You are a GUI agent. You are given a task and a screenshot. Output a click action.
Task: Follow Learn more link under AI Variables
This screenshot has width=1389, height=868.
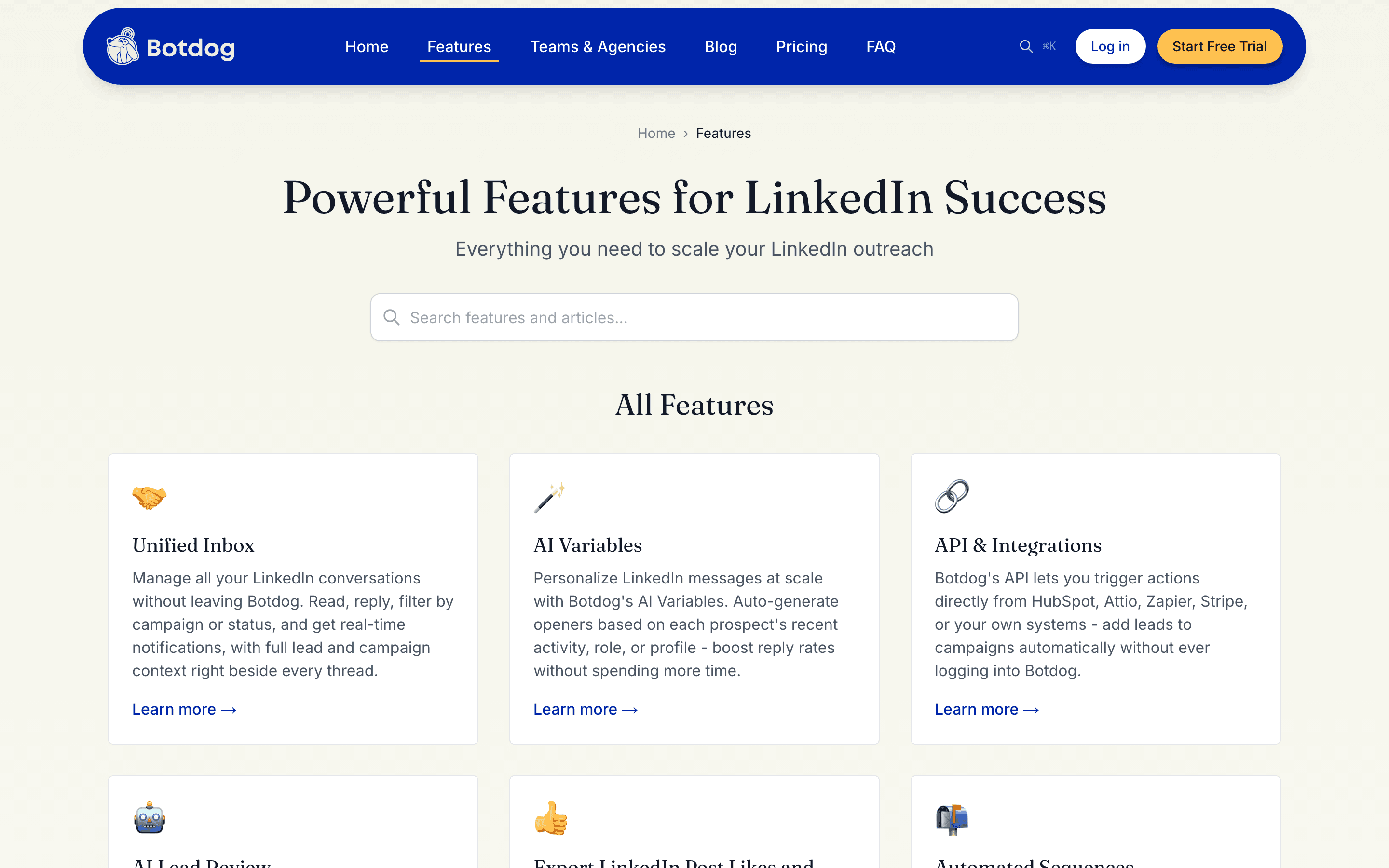click(586, 709)
